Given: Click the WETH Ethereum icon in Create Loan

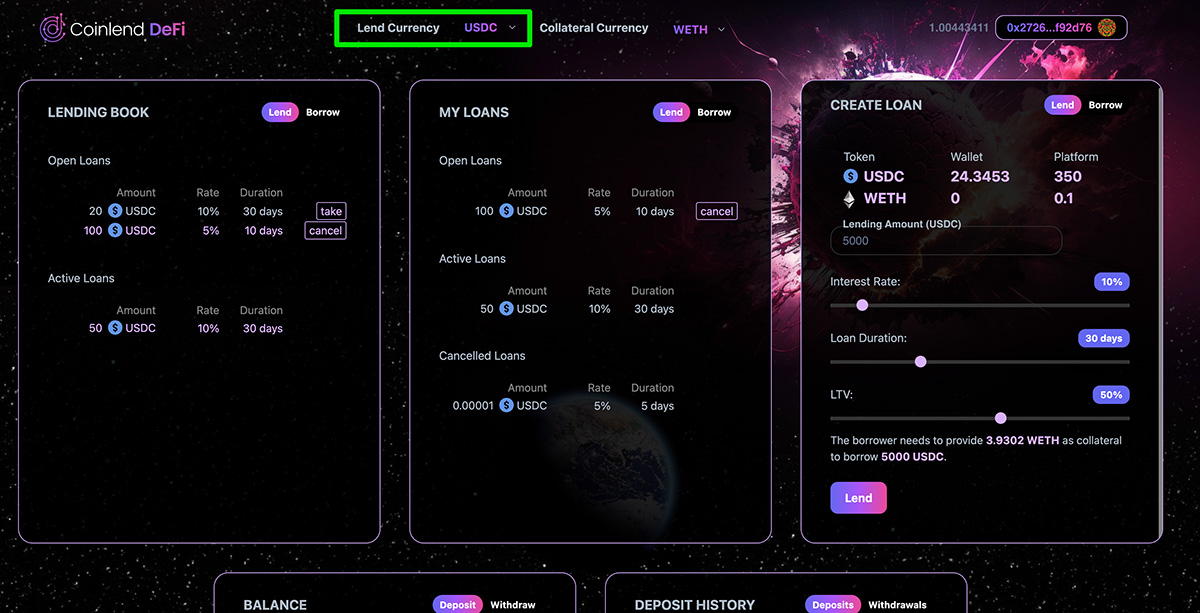Looking at the screenshot, I should 851,198.
